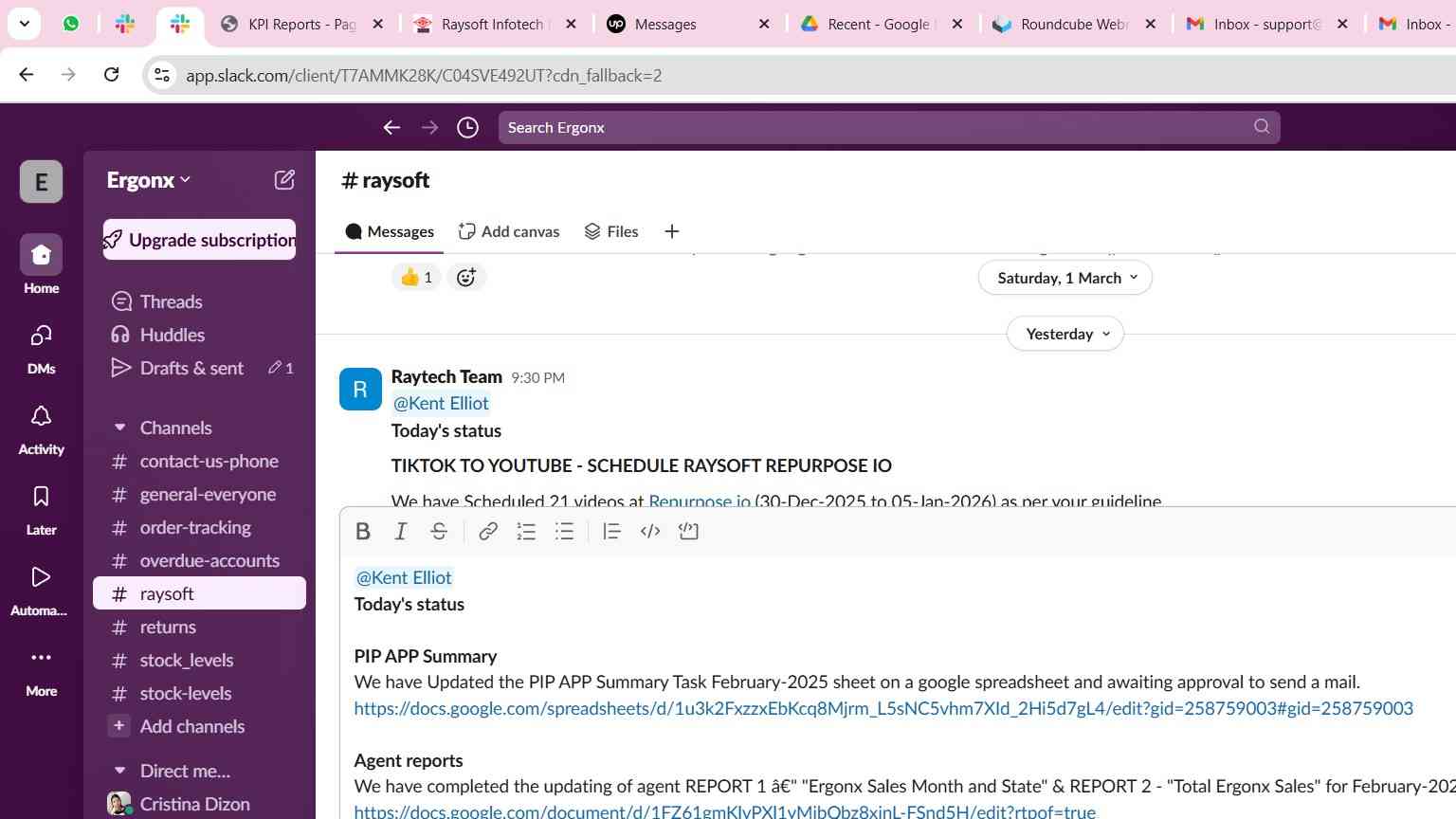
Task: Open Saturday, 1 March date dropdown
Action: click(x=1065, y=278)
